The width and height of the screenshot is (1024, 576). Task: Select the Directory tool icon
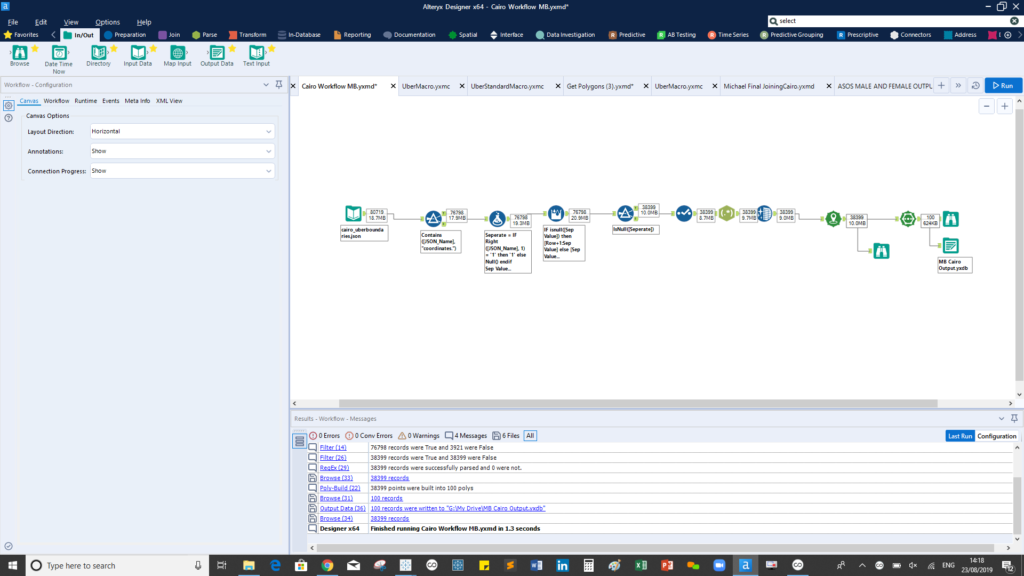[98, 52]
